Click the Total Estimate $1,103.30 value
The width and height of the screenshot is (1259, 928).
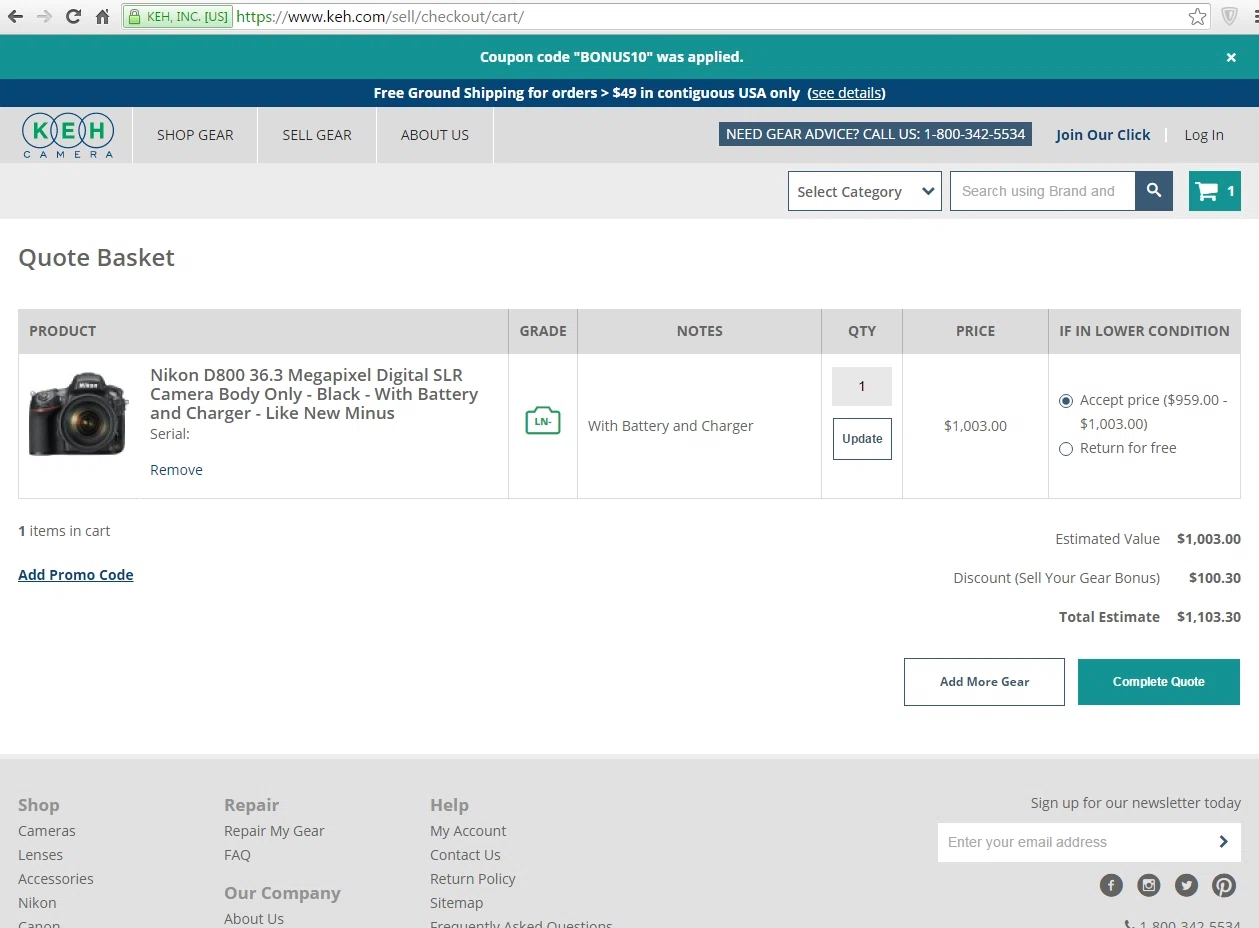(1209, 617)
